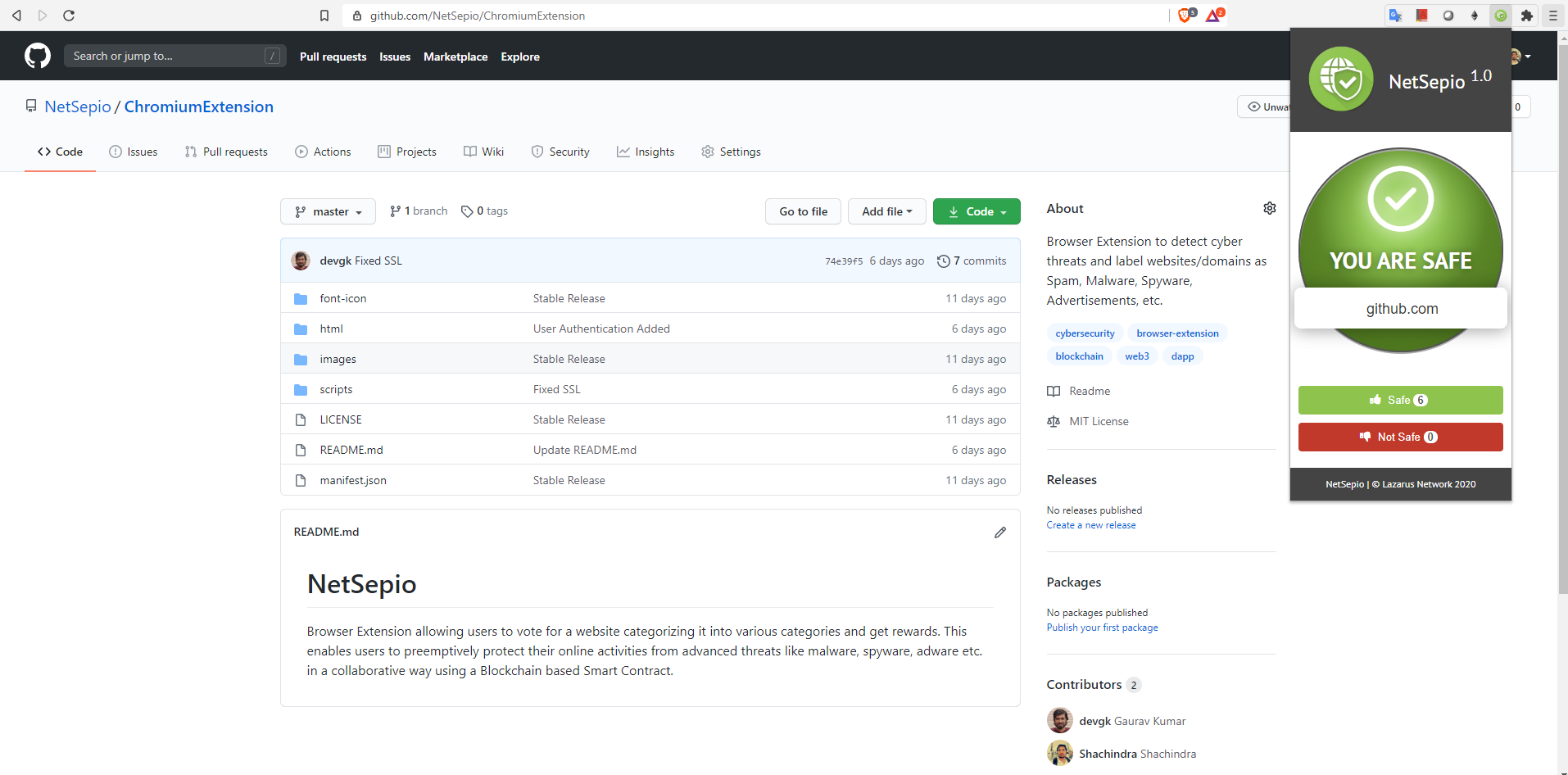Open Explore in the top navigation
Image resolution: width=1568 pixels, height=775 pixels.
pos(520,57)
